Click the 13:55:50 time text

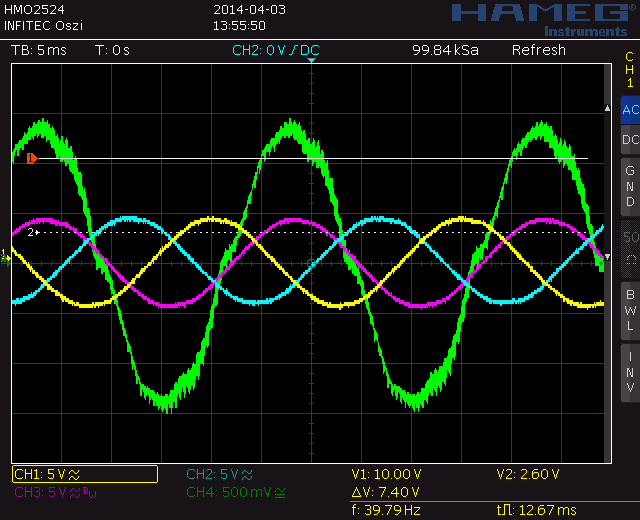[239, 26]
